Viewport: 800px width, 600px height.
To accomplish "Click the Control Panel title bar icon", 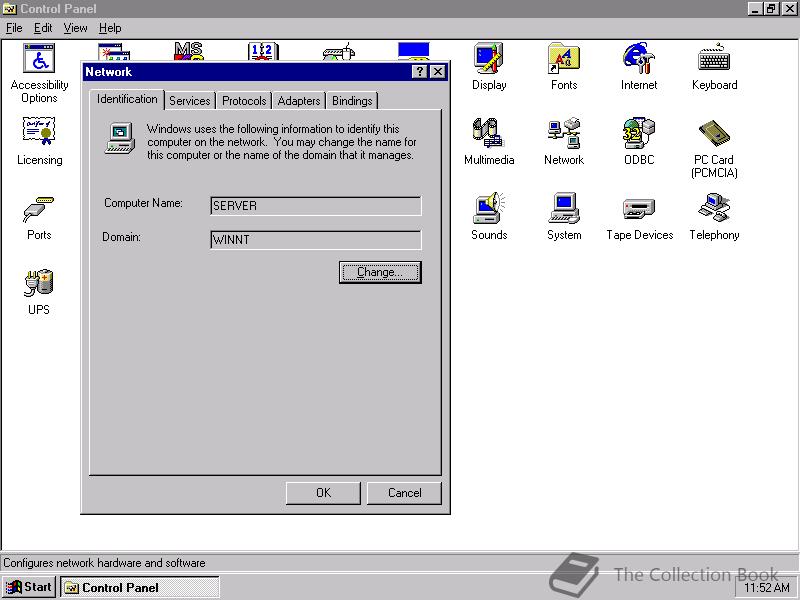I will (10, 9).
